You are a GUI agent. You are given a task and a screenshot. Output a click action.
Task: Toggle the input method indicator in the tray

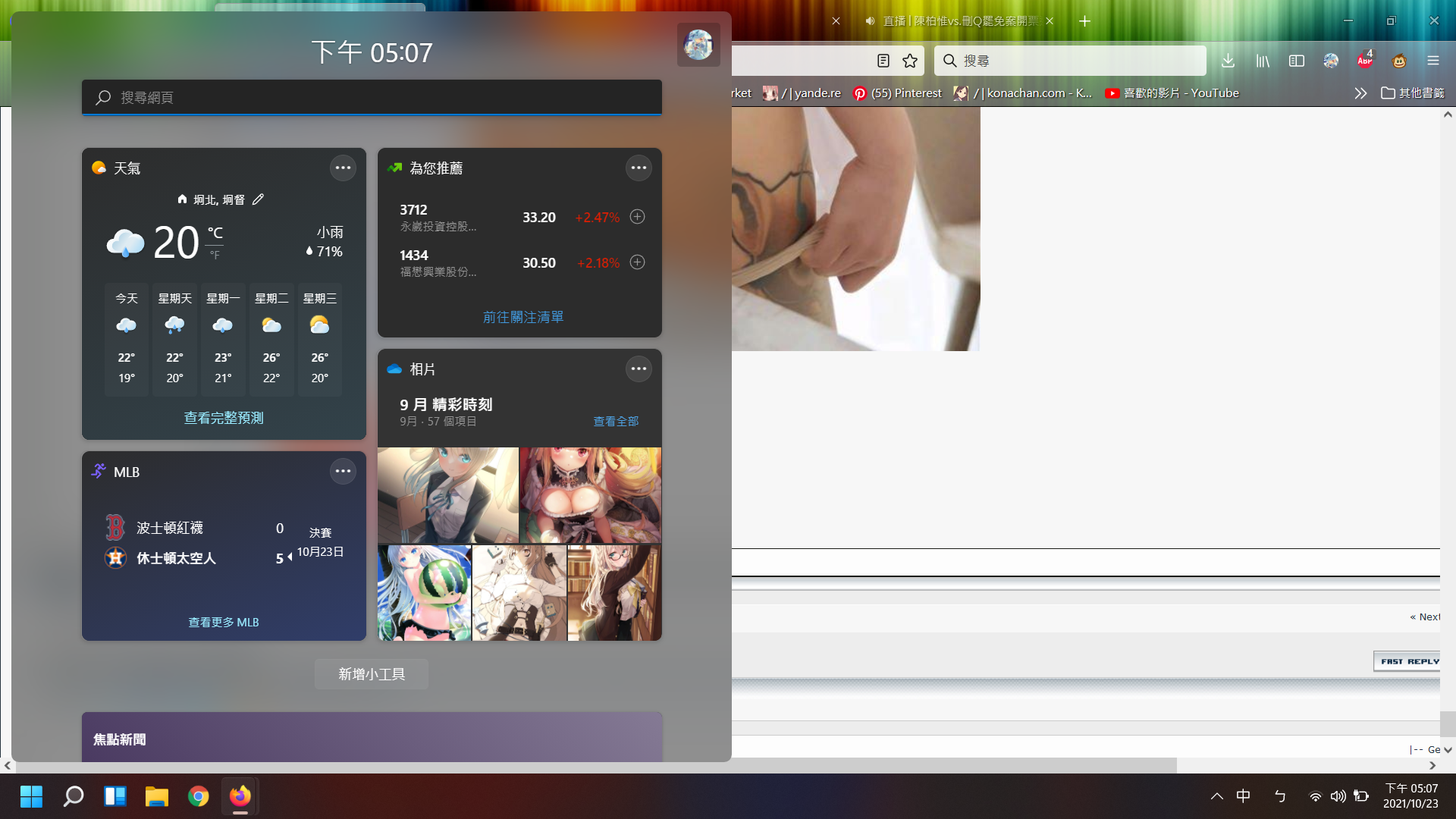pyautogui.click(x=1244, y=796)
